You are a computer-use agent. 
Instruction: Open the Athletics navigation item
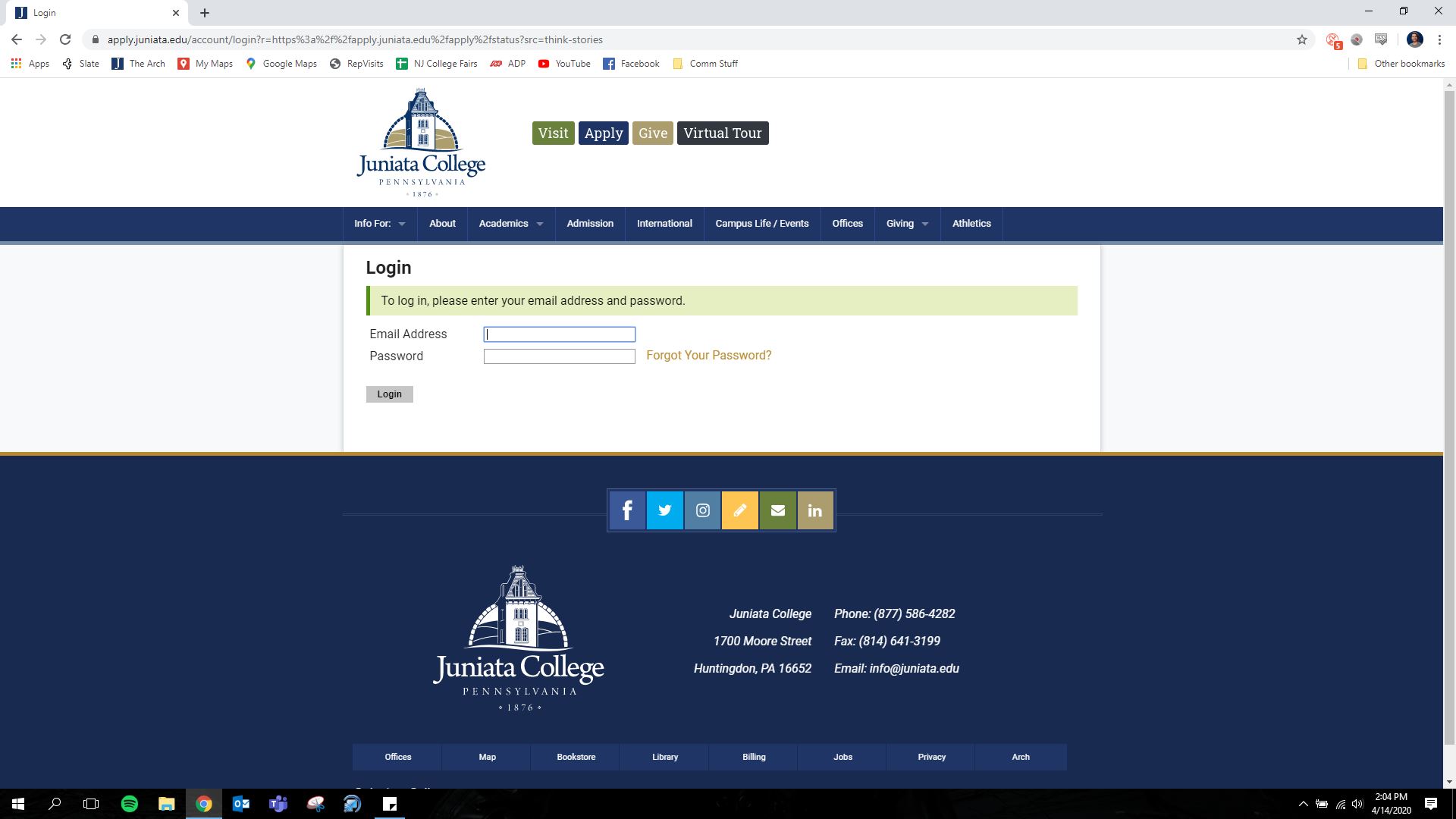click(971, 224)
